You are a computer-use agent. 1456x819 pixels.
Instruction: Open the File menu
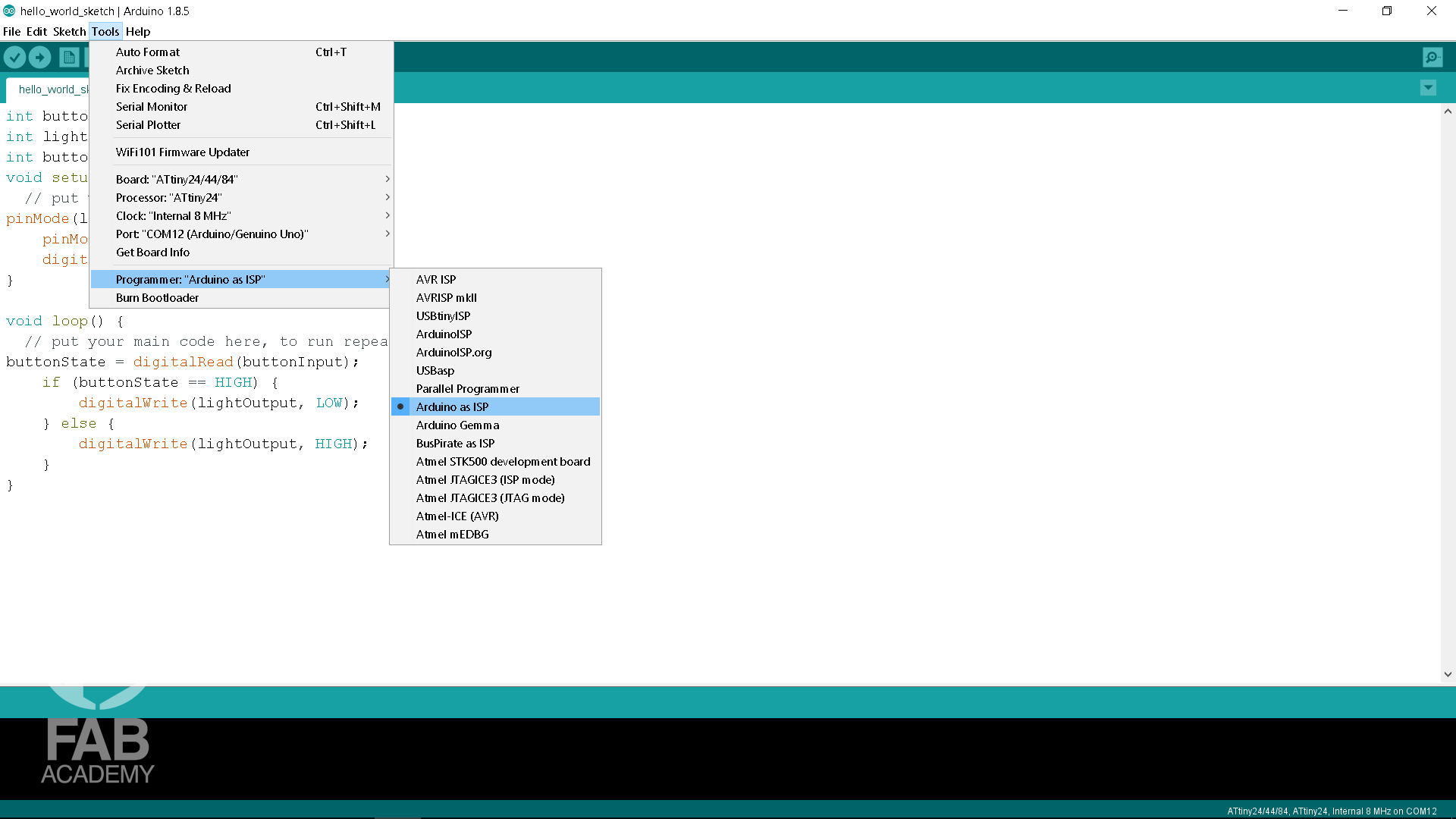coord(12,32)
